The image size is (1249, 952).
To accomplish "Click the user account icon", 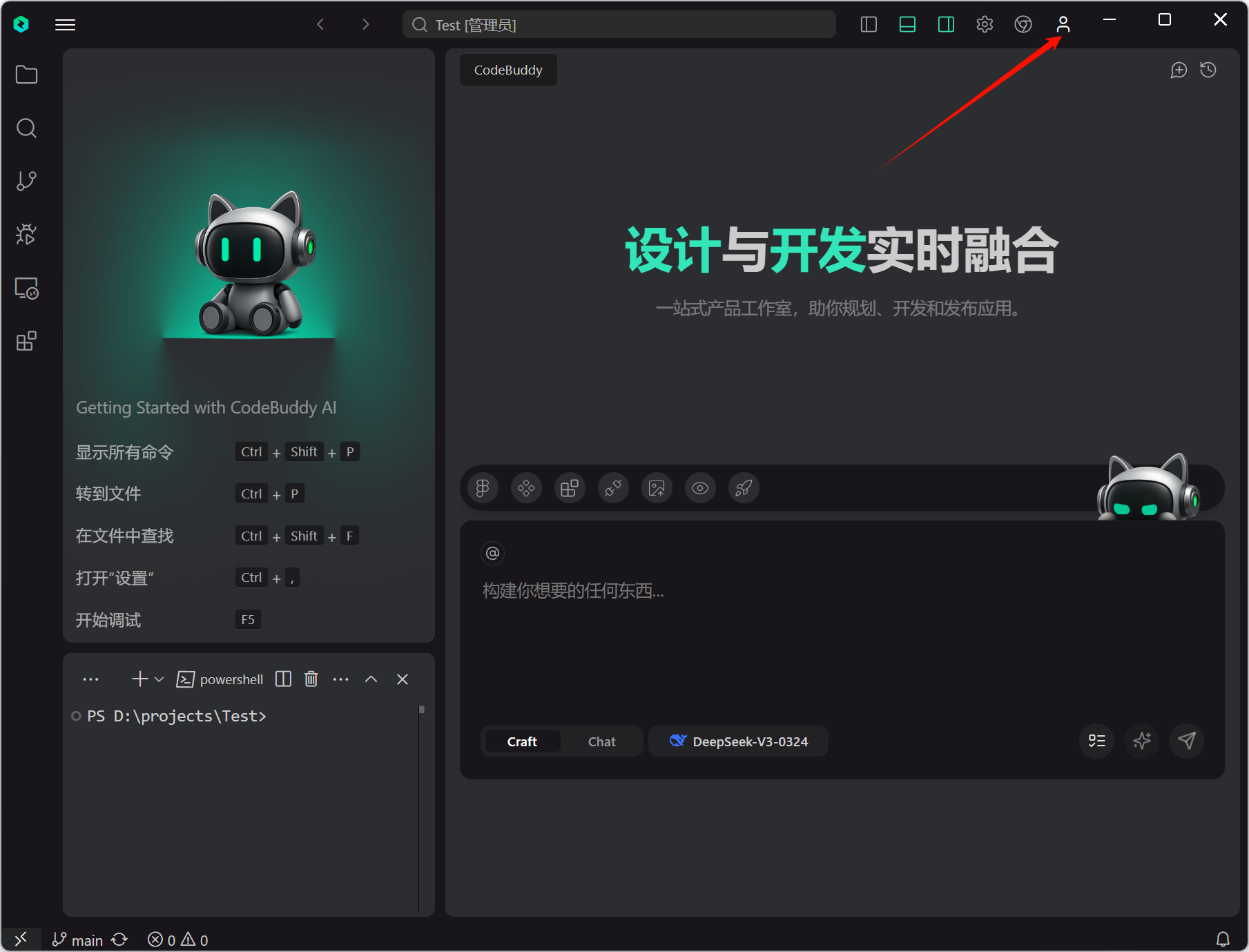I will tap(1063, 25).
